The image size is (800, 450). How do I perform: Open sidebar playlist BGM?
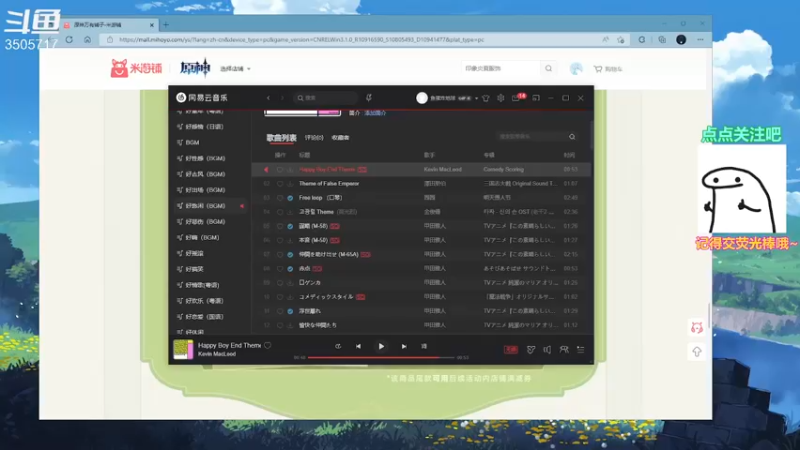coord(192,143)
